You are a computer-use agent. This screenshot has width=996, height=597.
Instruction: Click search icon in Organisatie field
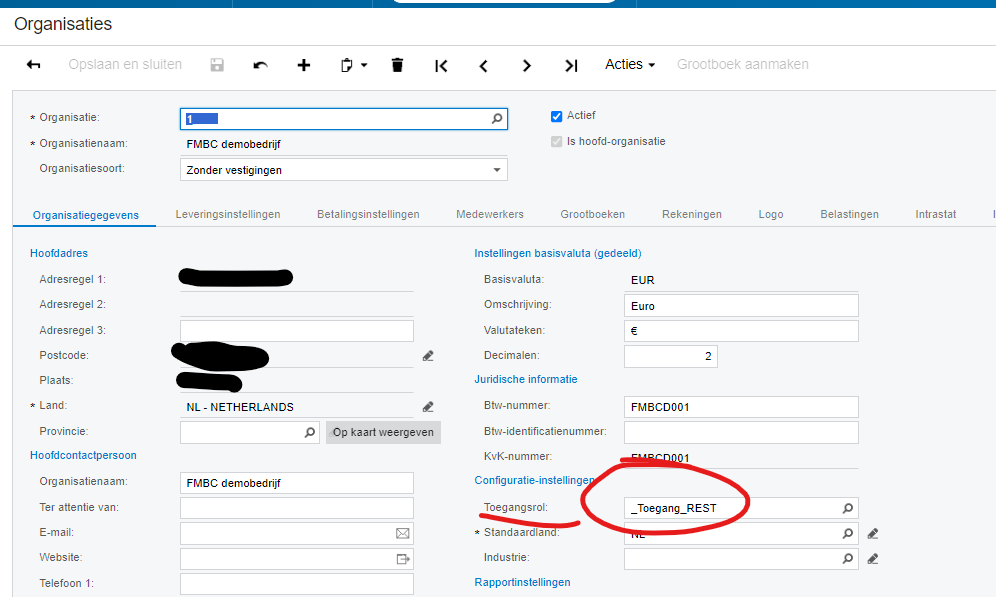(x=497, y=119)
